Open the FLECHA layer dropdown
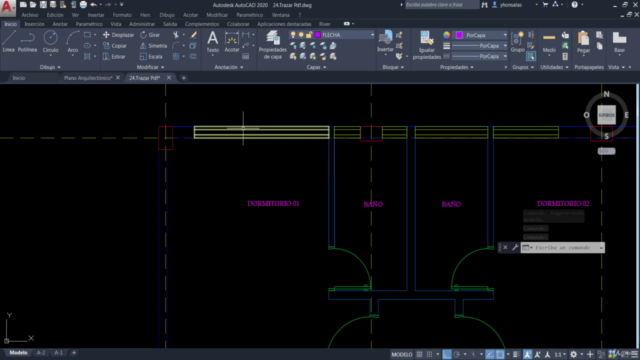Image resolution: width=640 pixels, height=360 pixels. 372,35
